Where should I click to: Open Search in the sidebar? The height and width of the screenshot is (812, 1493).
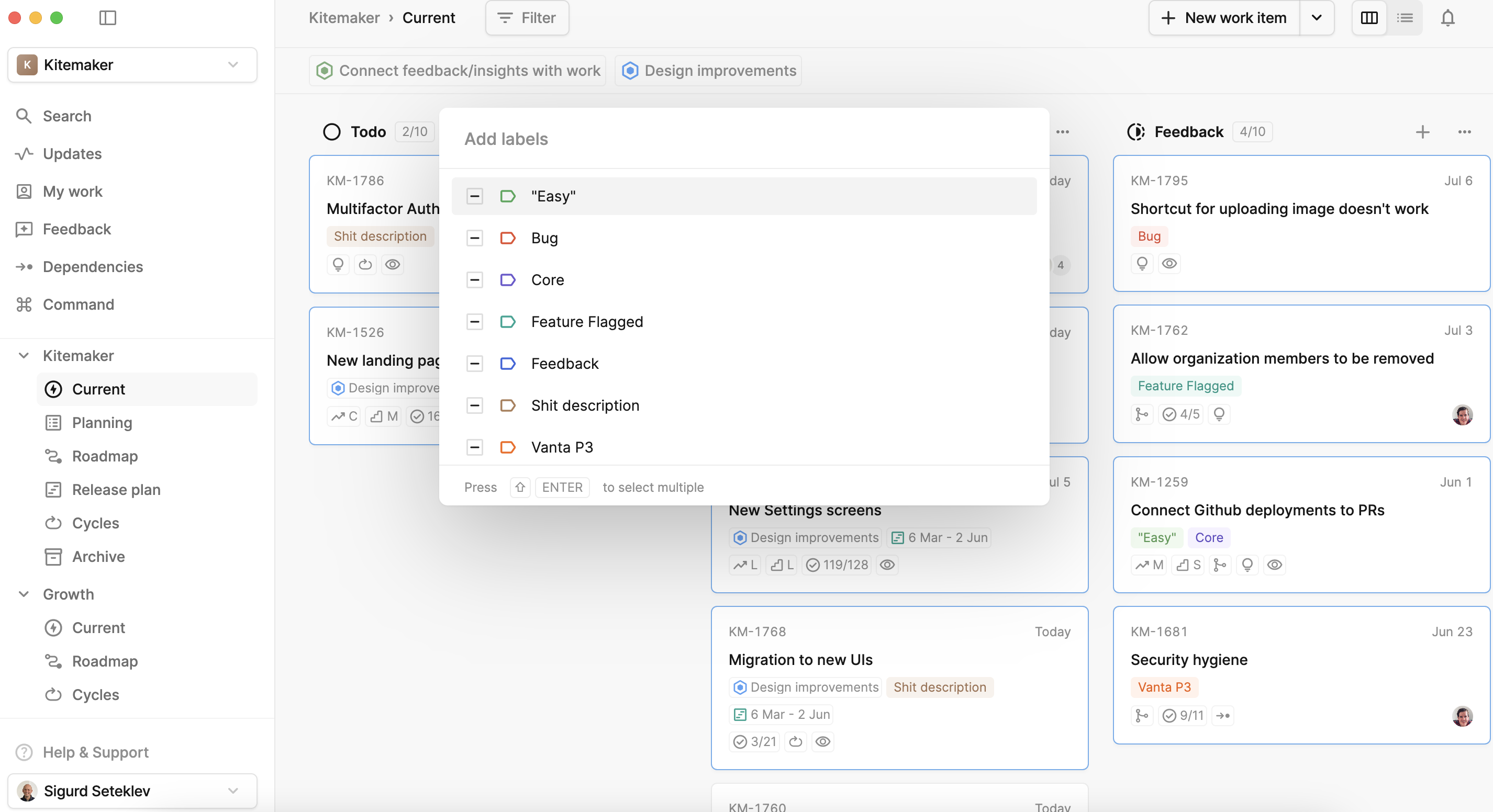(x=67, y=116)
